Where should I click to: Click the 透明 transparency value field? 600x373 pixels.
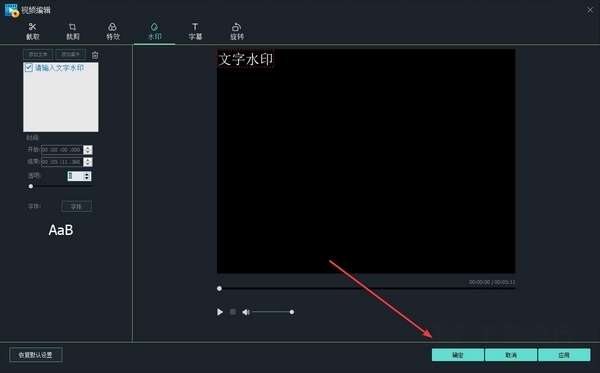pyautogui.click(x=75, y=176)
